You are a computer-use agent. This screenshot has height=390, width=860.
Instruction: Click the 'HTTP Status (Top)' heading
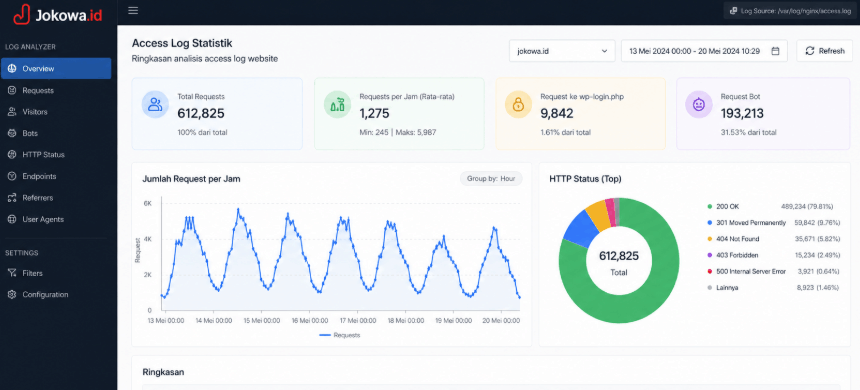coord(585,179)
